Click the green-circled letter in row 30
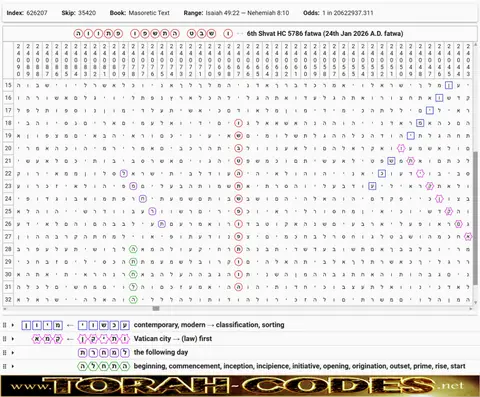This screenshot has height=397, width=480. click(133, 274)
